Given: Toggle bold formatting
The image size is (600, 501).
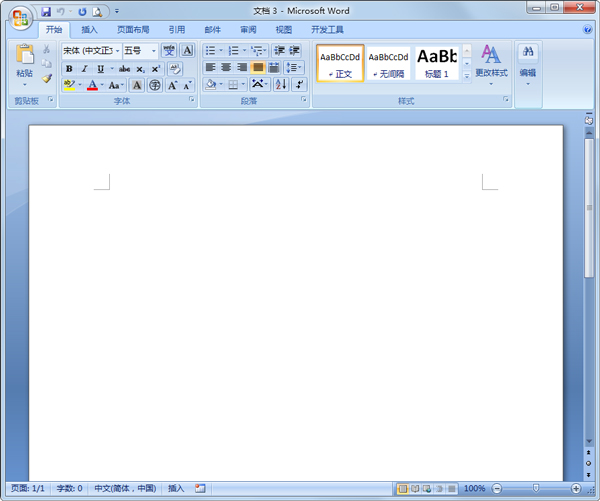Looking at the screenshot, I should [x=69, y=69].
